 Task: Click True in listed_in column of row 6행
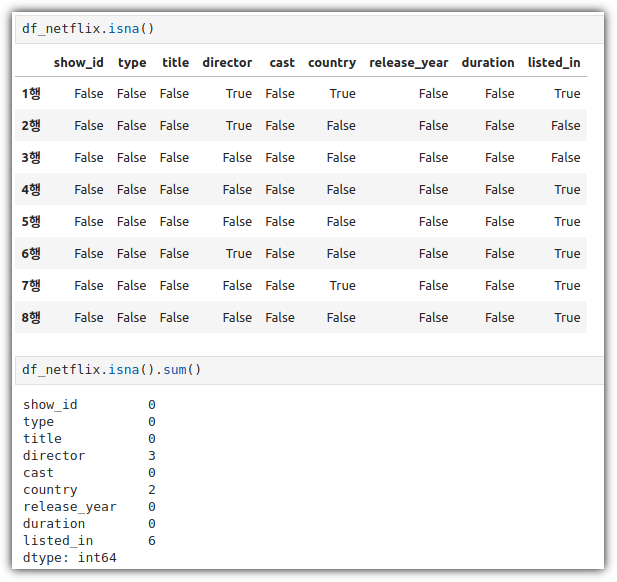(x=567, y=253)
